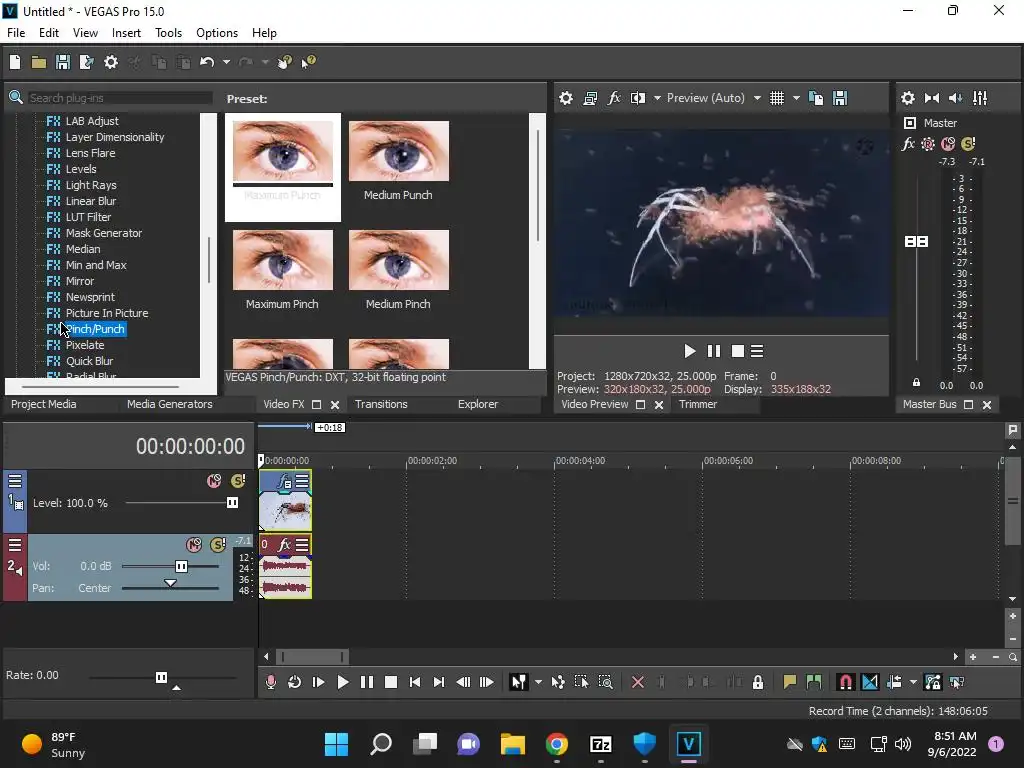Click audio track Vol slider handle

tap(182, 566)
